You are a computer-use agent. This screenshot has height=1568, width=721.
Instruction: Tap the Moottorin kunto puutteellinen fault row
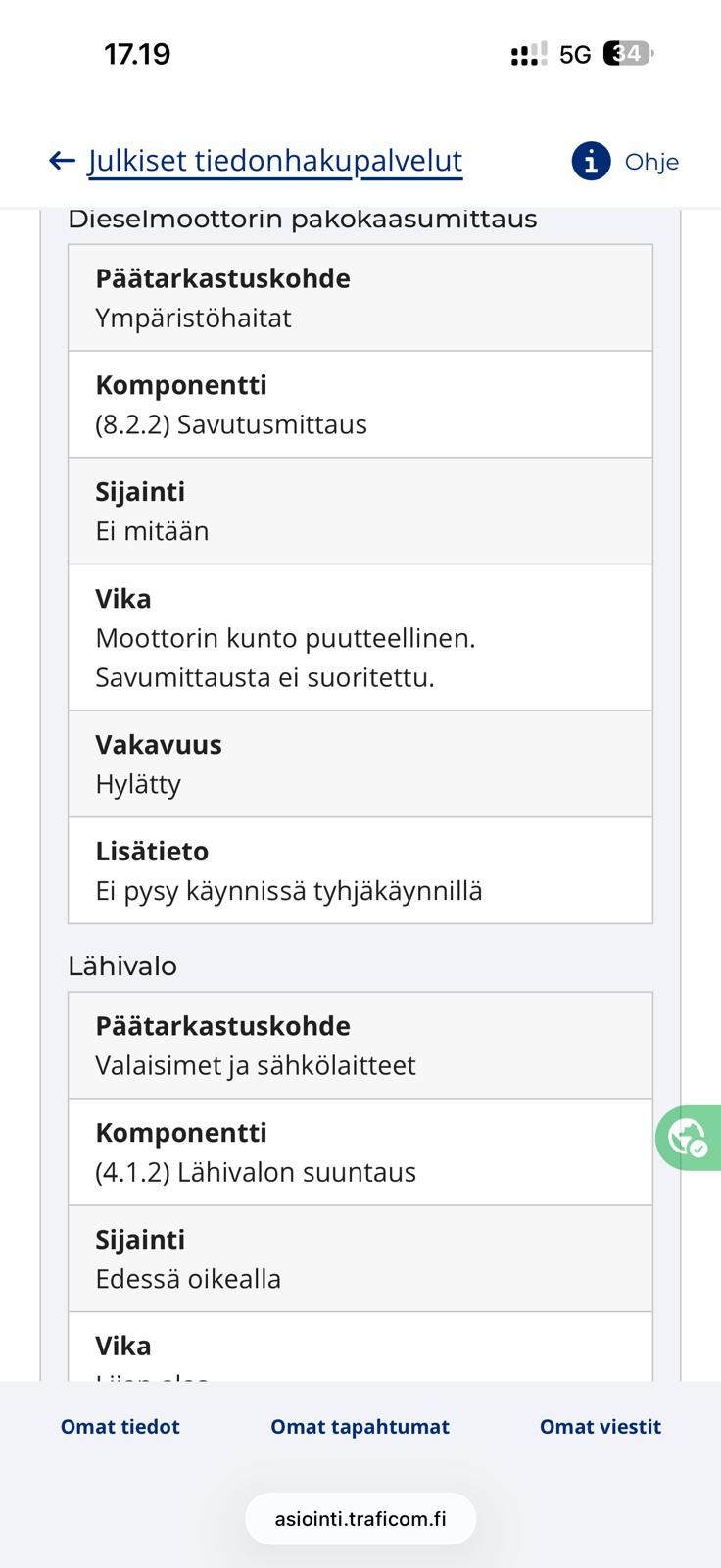tap(360, 638)
